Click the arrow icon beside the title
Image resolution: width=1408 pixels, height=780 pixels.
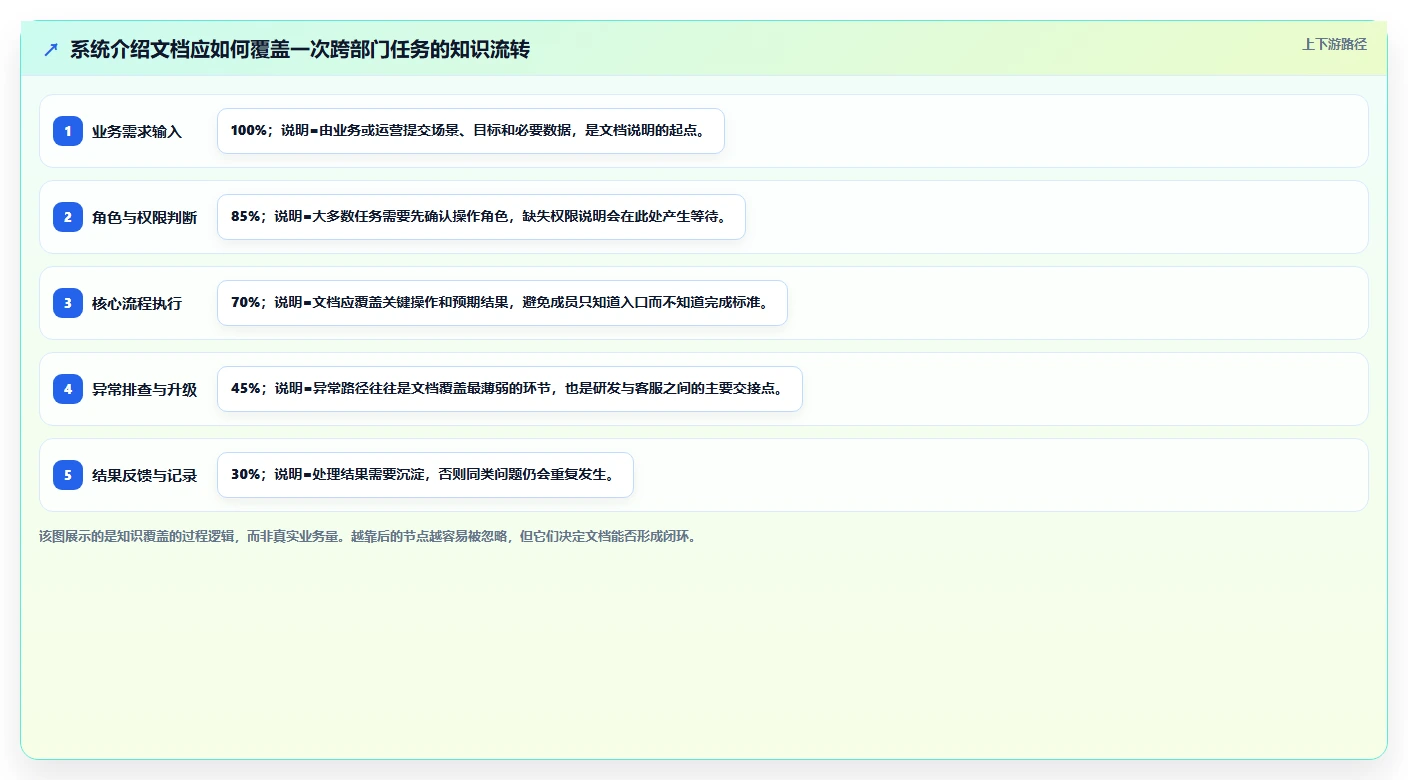(51, 50)
